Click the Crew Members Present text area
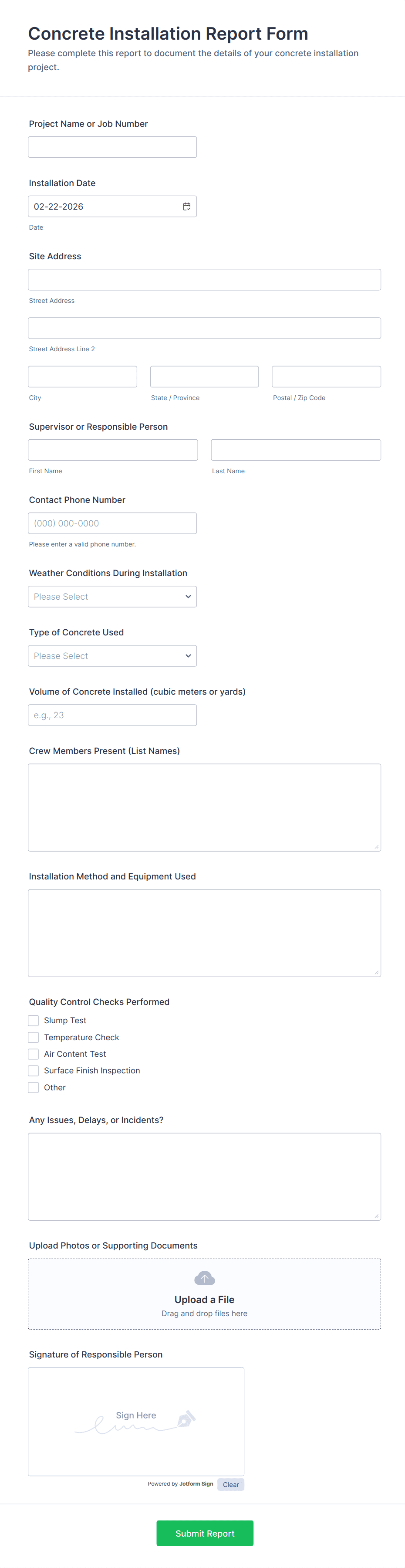 204,807
